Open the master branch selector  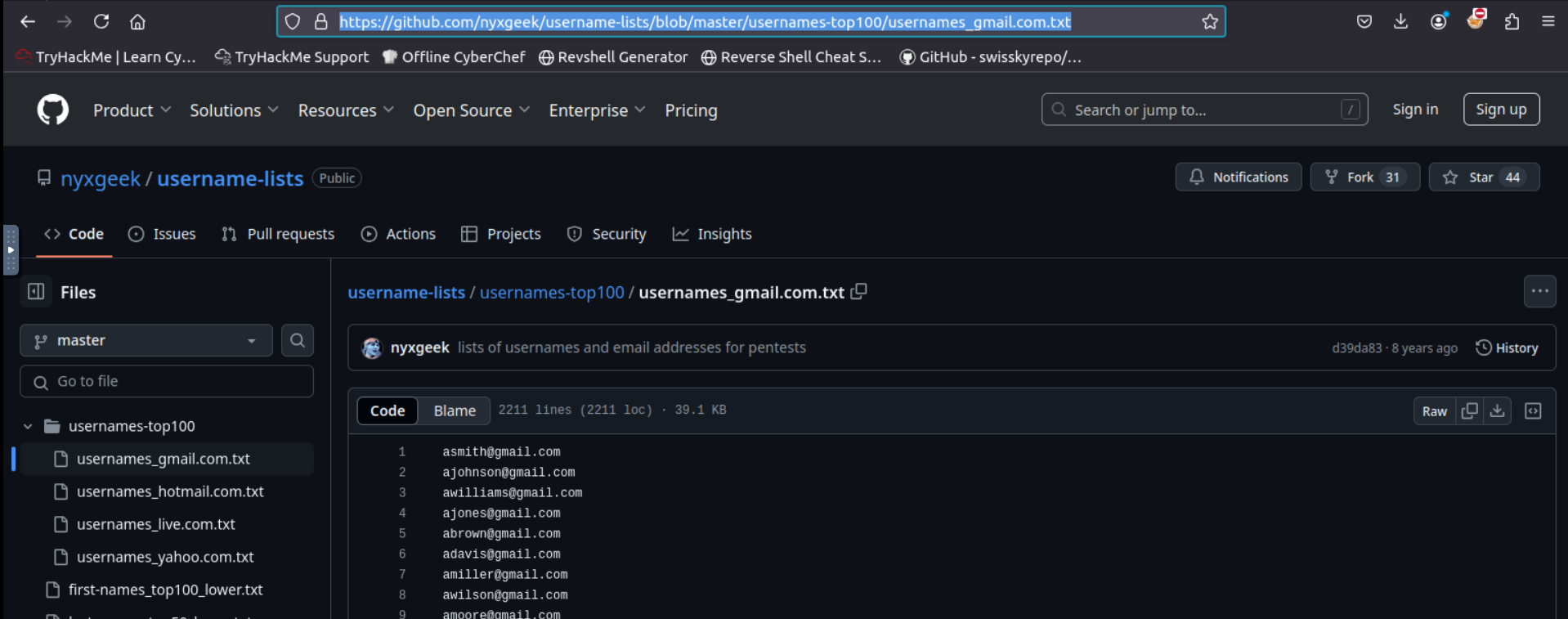tap(146, 340)
